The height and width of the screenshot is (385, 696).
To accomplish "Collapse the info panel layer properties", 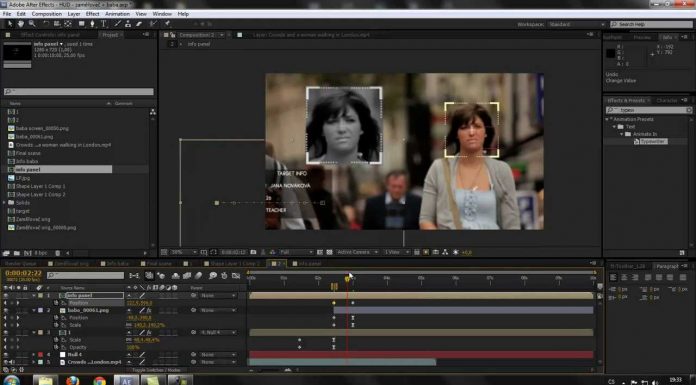I will tap(34, 295).
